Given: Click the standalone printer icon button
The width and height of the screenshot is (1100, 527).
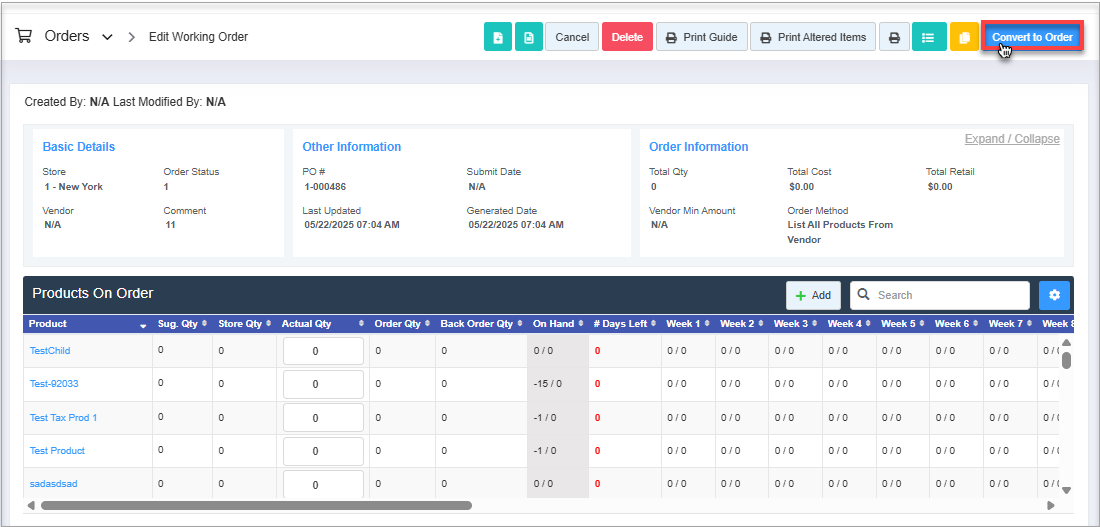Looking at the screenshot, I should point(894,37).
